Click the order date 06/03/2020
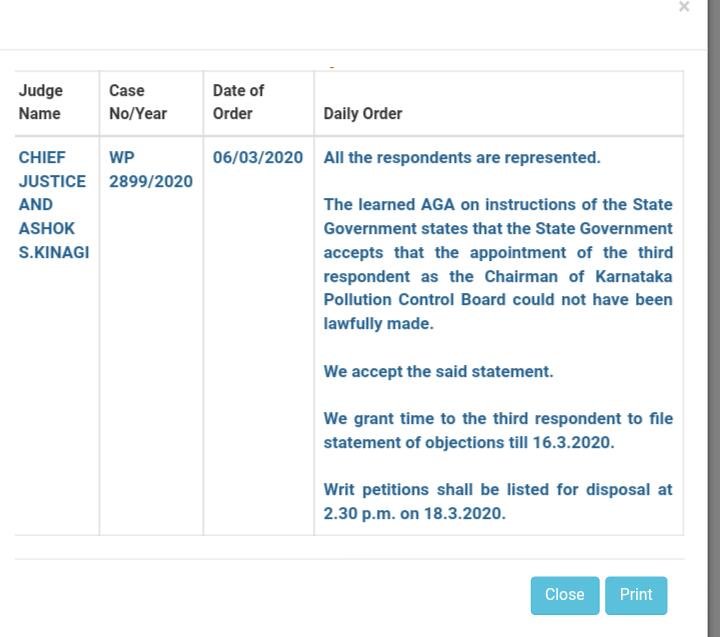 (x=258, y=158)
